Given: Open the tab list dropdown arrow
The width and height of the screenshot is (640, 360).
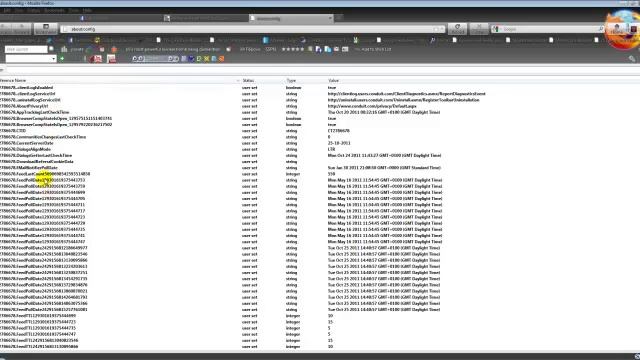Looking at the screenshot, I should point(330,18).
